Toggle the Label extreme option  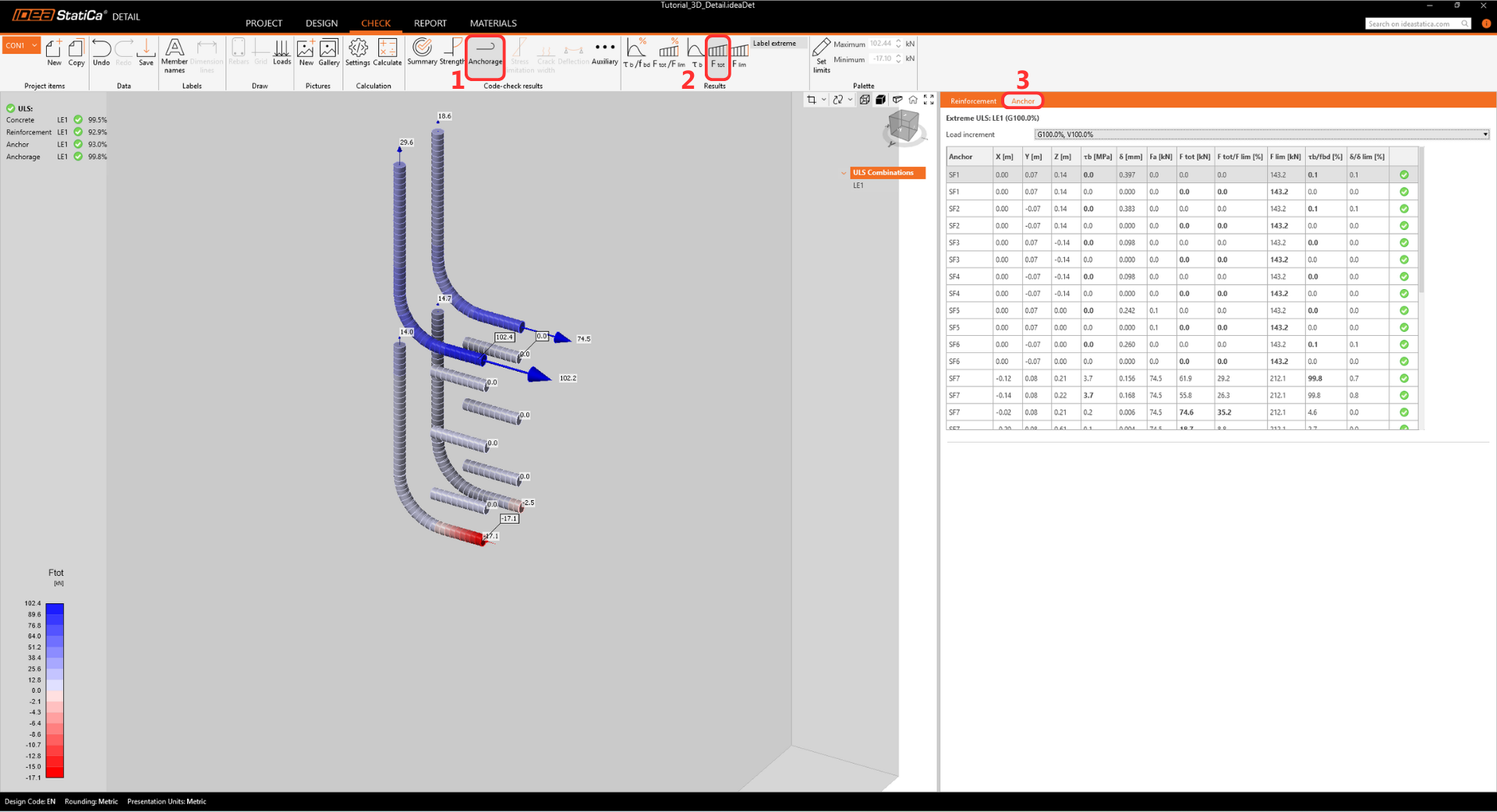coord(774,44)
